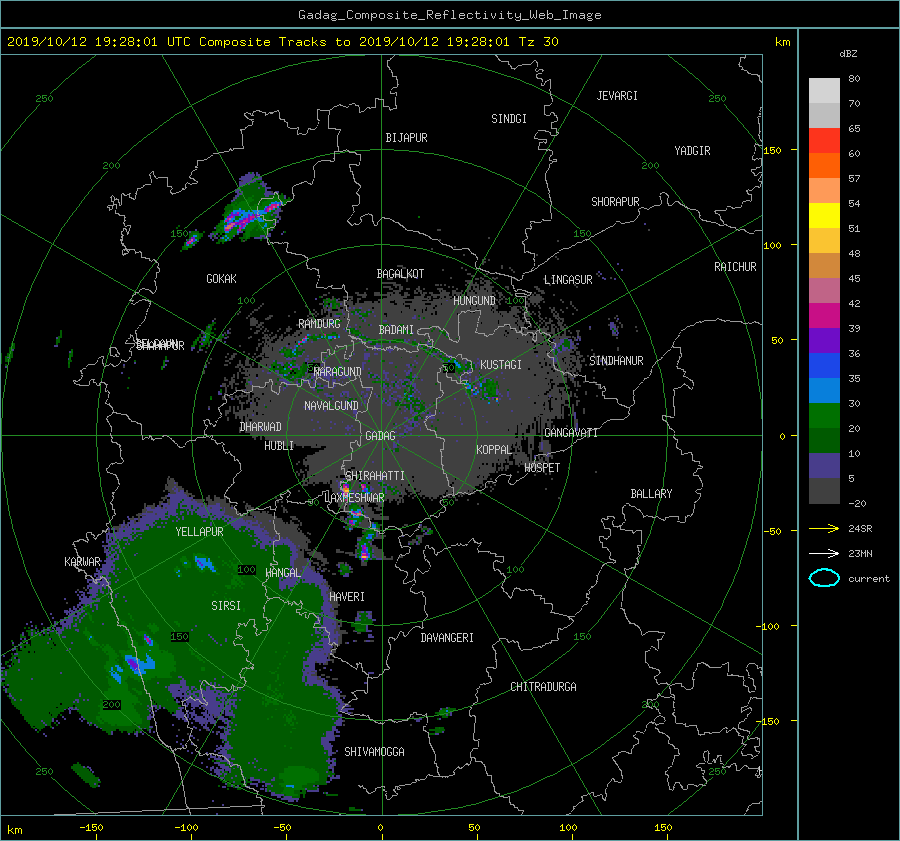900x841 pixels.
Task: Click the HUBLI city label
Action: (279, 446)
